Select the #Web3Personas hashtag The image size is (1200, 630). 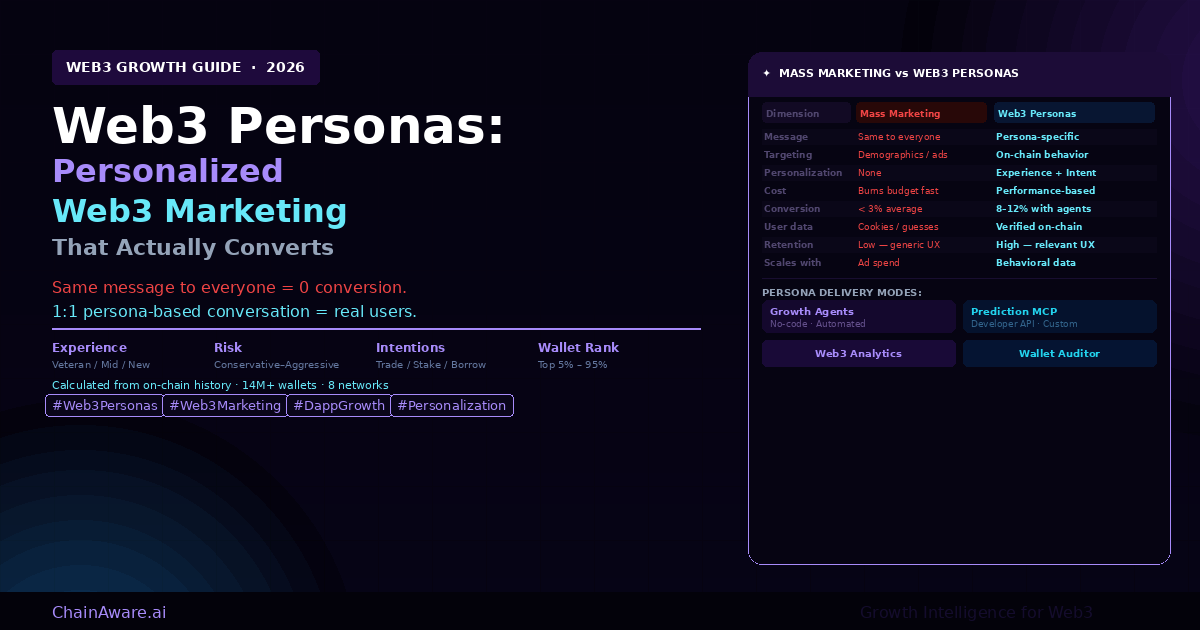[x=105, y=405]
